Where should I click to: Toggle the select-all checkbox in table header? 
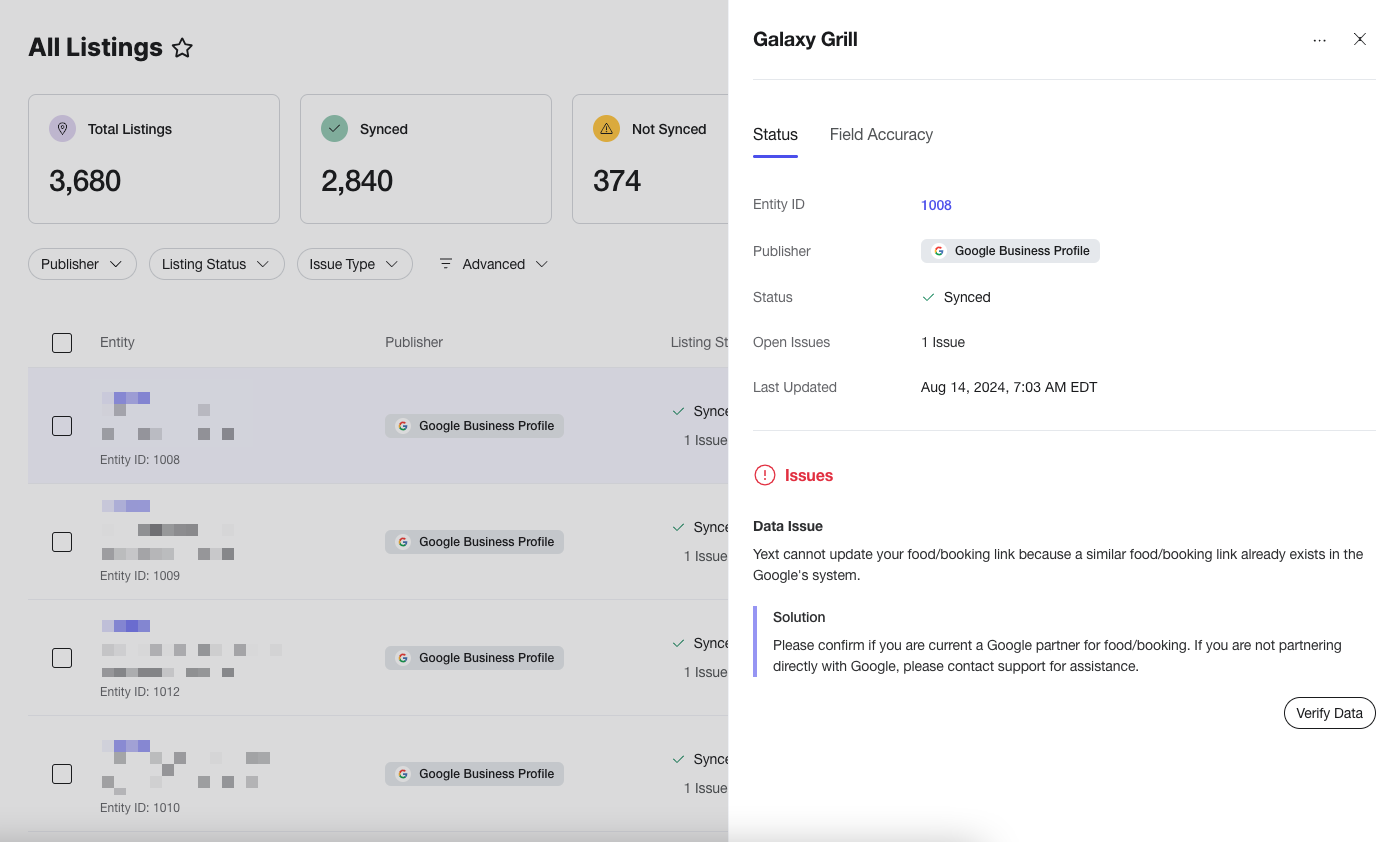[62, 343]
